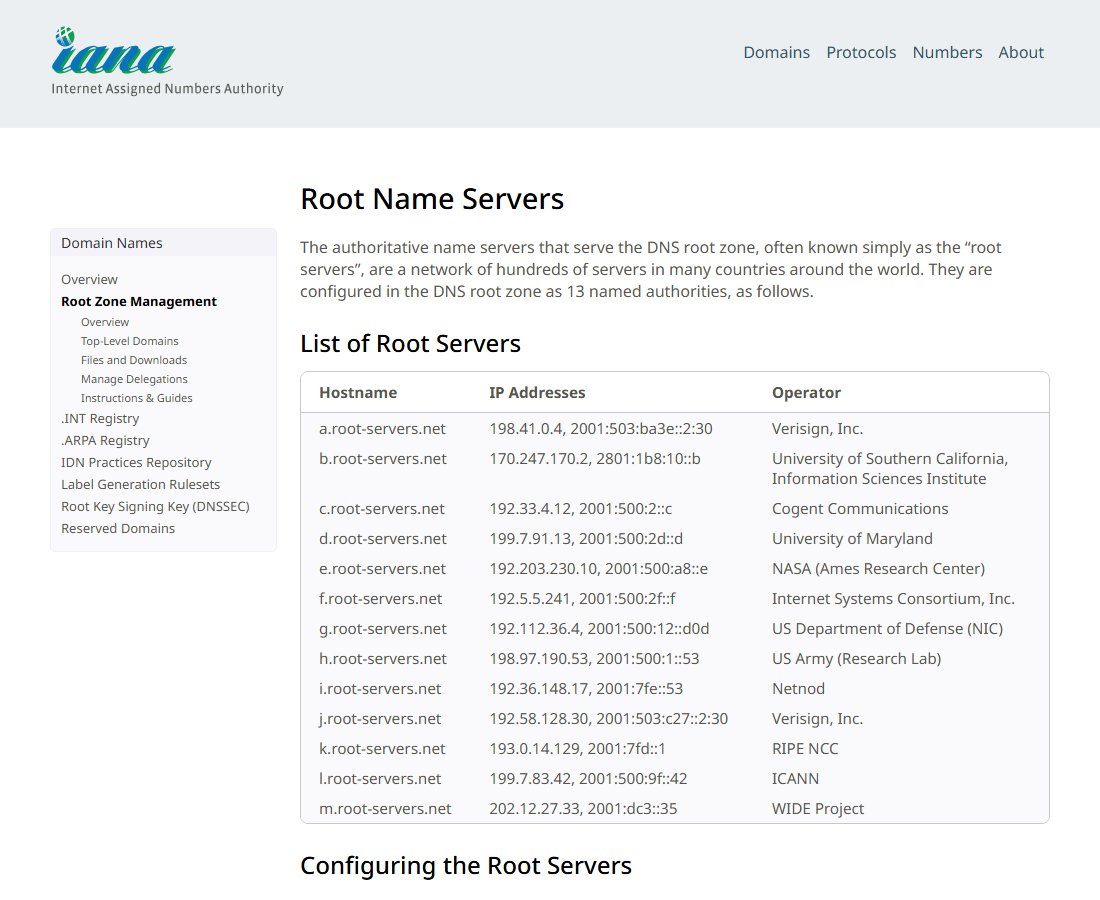Select d.root-servers.net hostname cell
Screen dimensions: 1100x900
coord(382,539)
